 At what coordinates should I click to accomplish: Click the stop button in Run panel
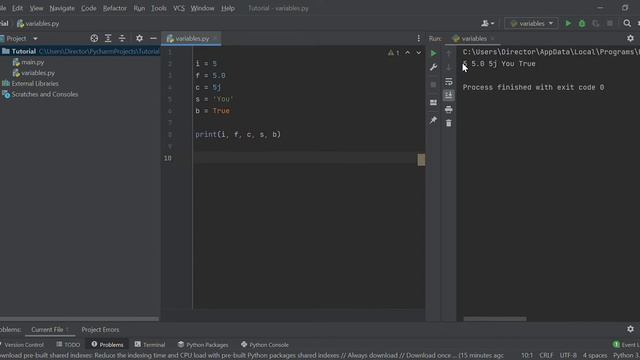click(433, 84)
